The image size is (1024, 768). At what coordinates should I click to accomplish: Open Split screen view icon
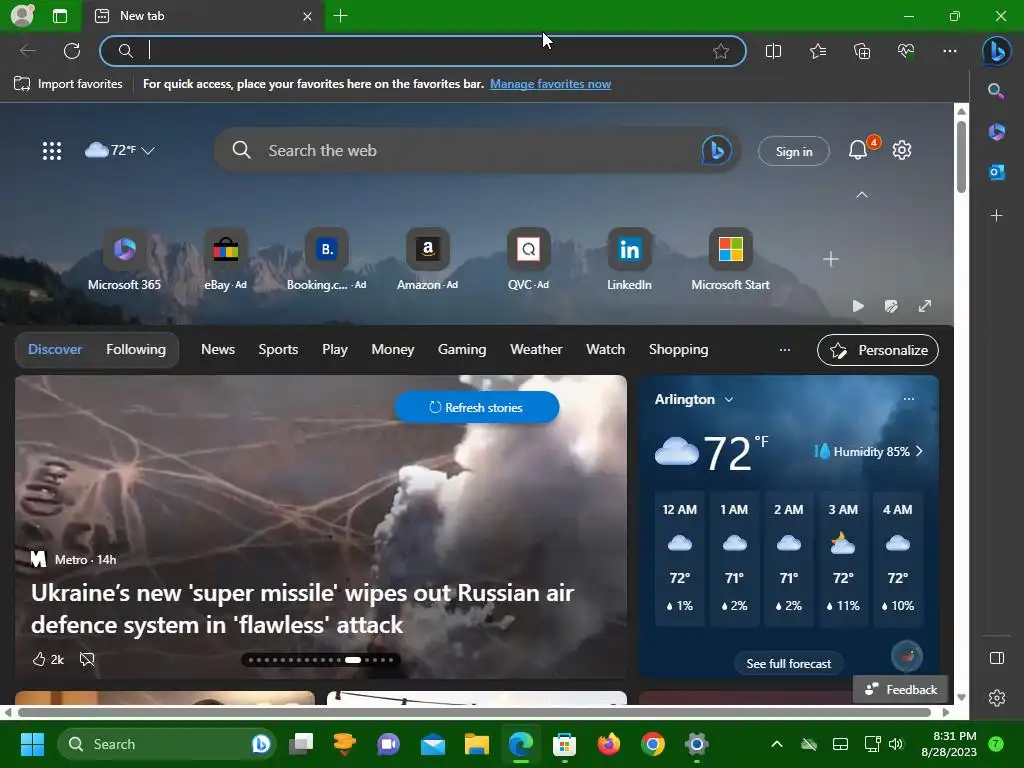(x=773, y=51)
